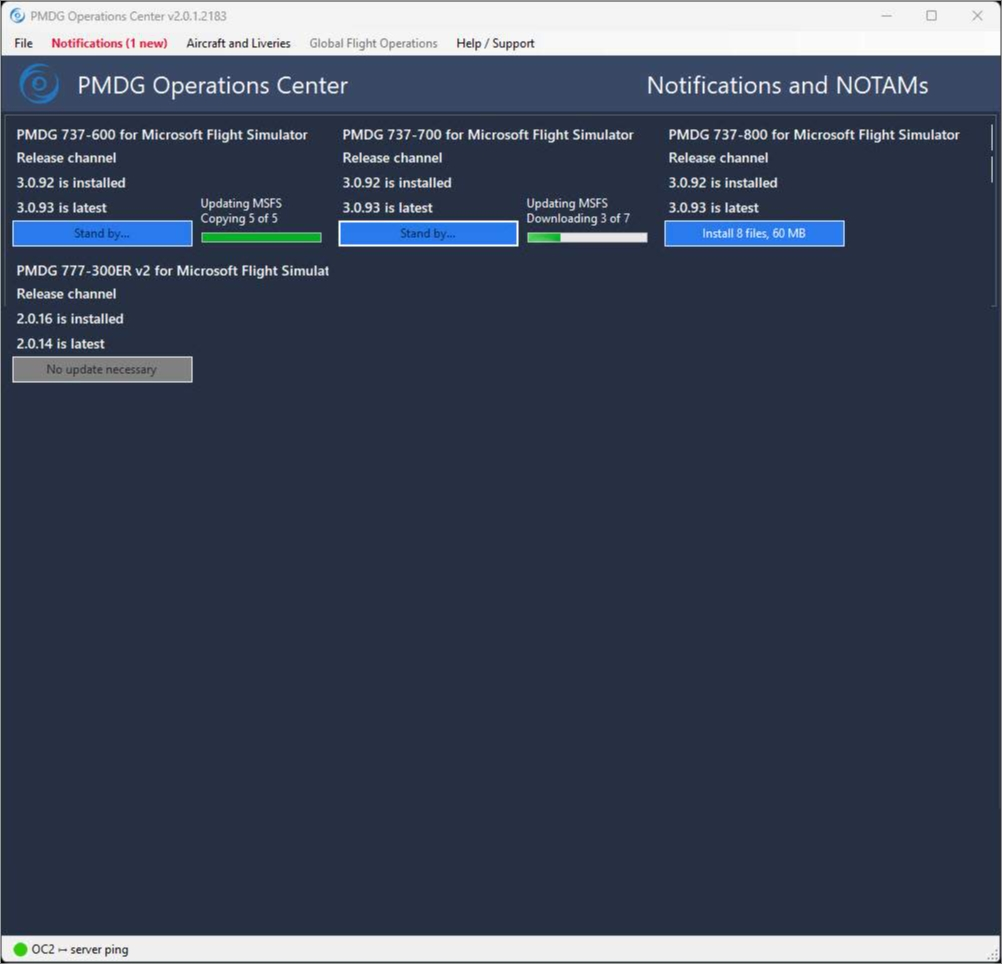Click '3.0.92 is installed' under 737-600
This screenshot has width=1002, height=964.
tap(71, 183)
